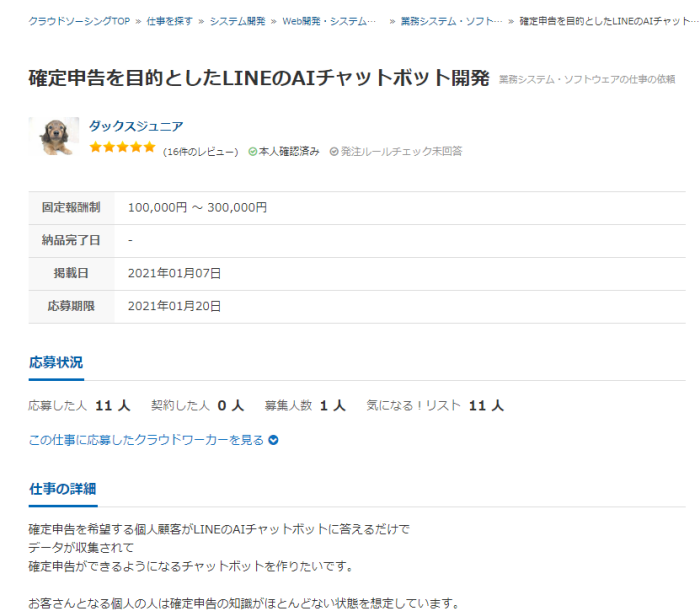Click the five-star rating icons
The width and height of the screenshot is (700, 611).
(x=122, y=147)
